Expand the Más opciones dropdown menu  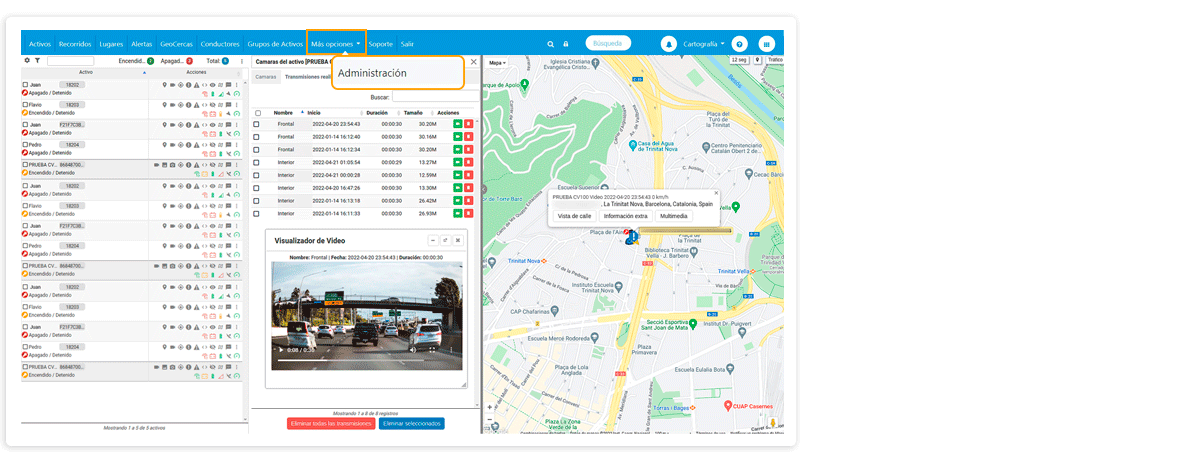point(335,44)
